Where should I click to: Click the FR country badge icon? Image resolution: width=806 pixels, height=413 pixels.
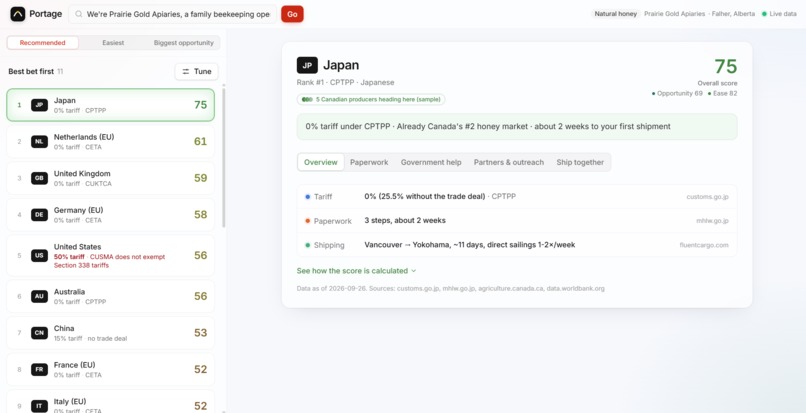40,369
